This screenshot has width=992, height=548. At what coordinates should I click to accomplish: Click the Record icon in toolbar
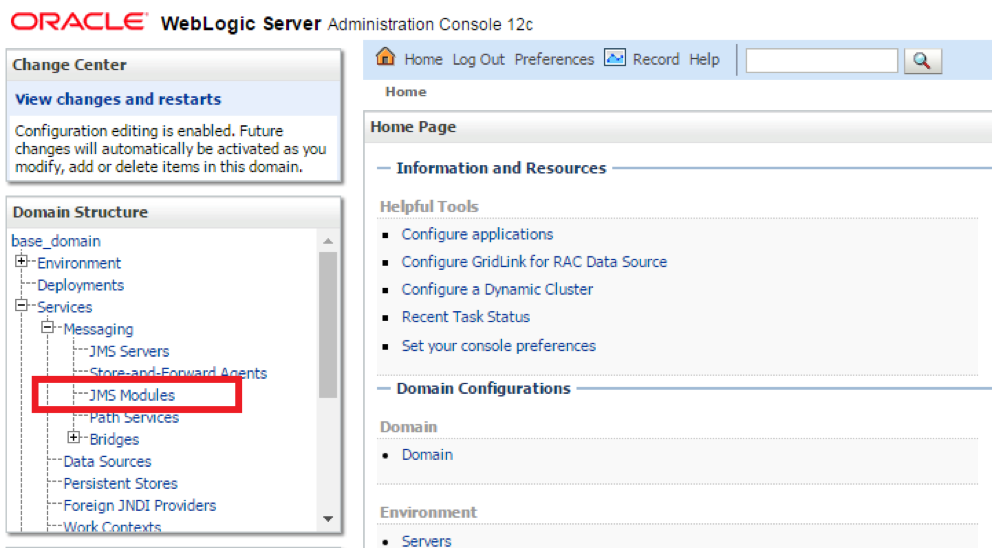click(x=614, y=58)
